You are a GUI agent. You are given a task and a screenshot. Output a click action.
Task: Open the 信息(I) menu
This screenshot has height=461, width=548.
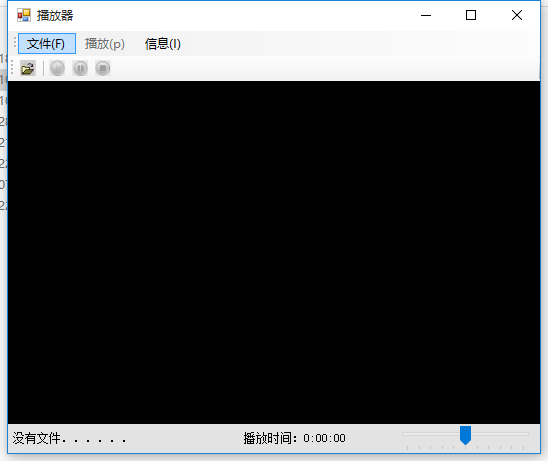pyautogui.click(x=163, y=44)
